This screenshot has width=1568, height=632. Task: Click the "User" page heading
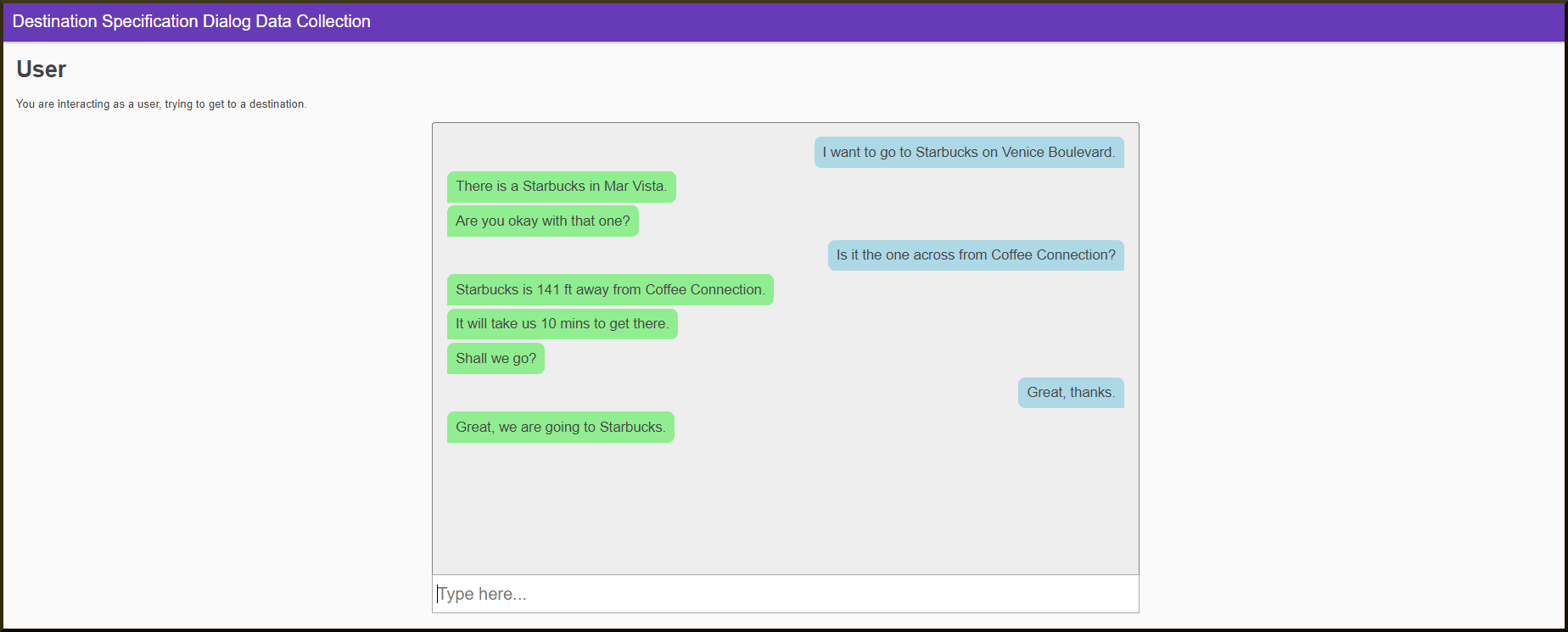(x=42, y=70)
